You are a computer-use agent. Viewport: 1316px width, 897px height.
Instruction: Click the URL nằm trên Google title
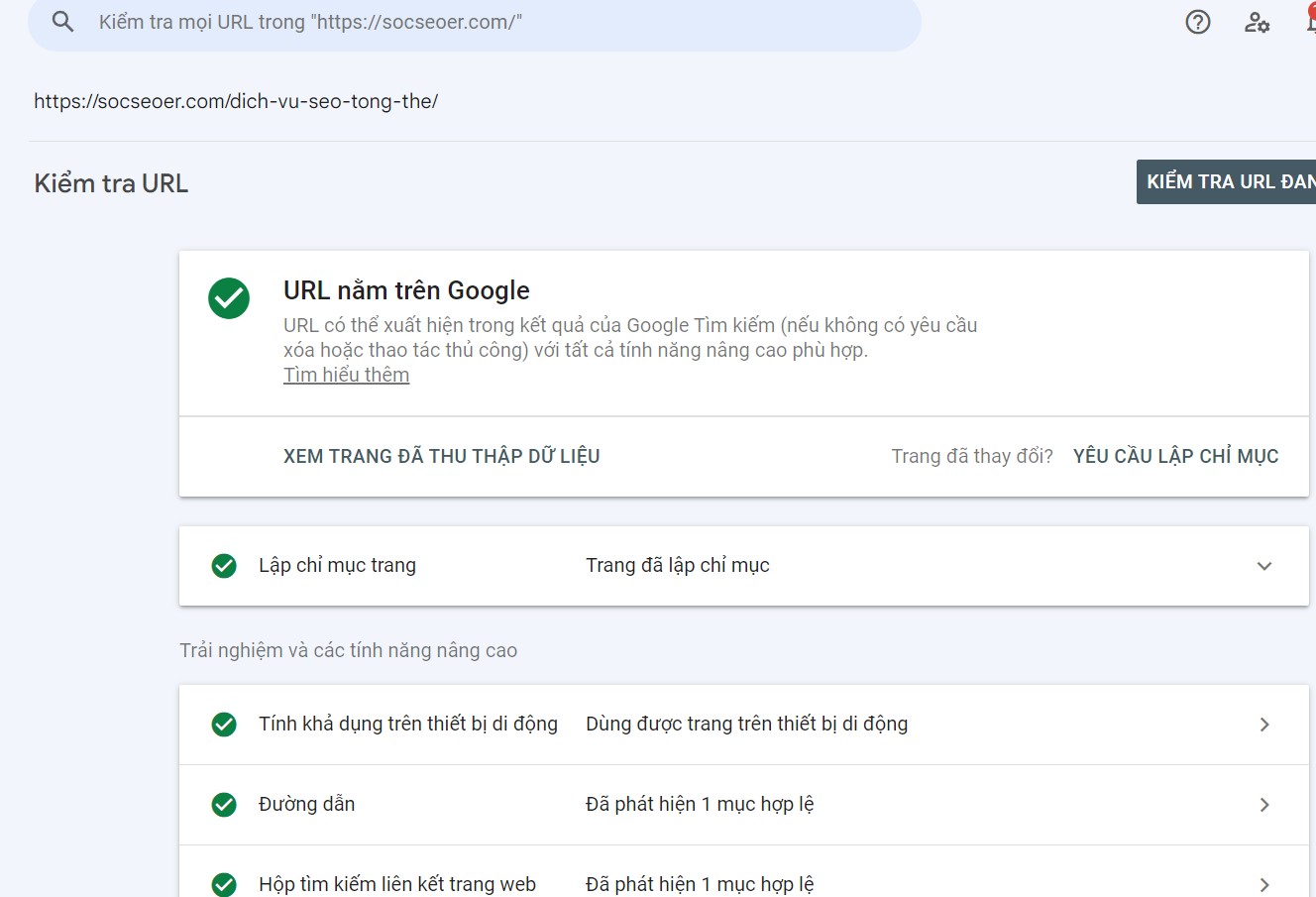coord(406,290)
